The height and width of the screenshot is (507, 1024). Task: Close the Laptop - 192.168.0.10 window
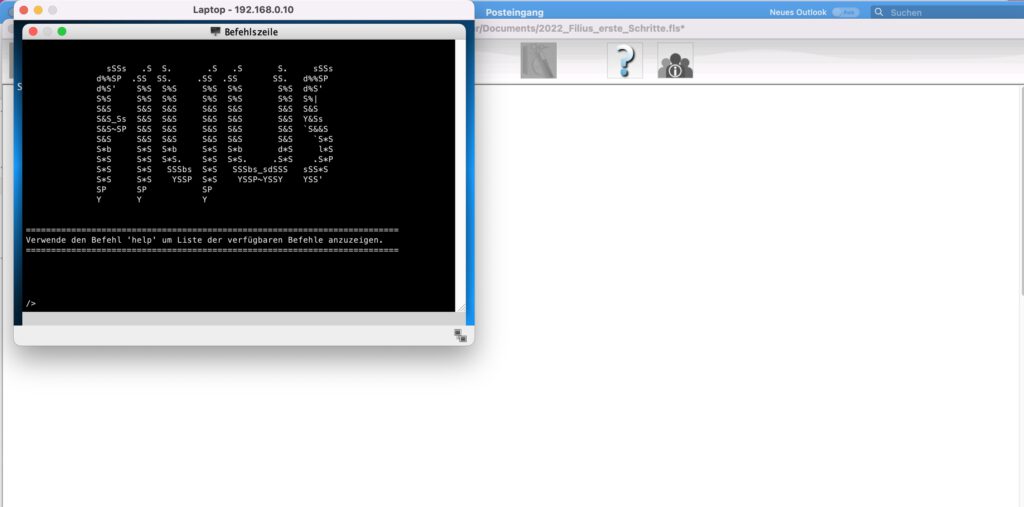point(24,10)
